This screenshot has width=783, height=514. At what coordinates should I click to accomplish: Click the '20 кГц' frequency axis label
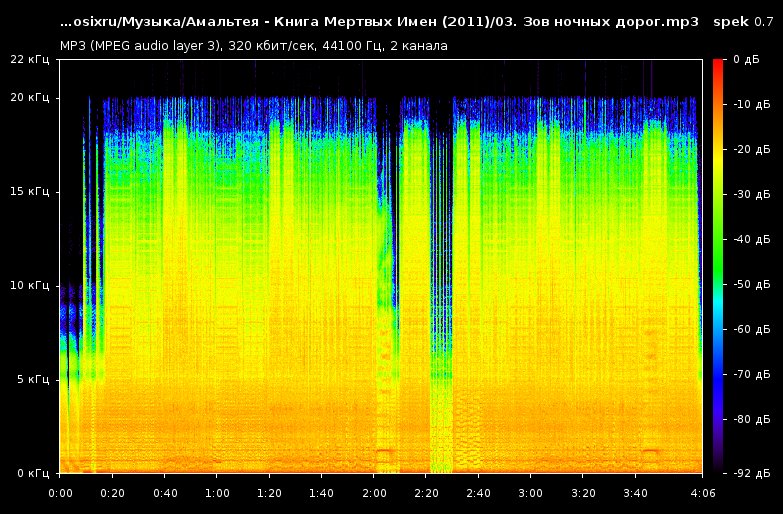[29, 97]
